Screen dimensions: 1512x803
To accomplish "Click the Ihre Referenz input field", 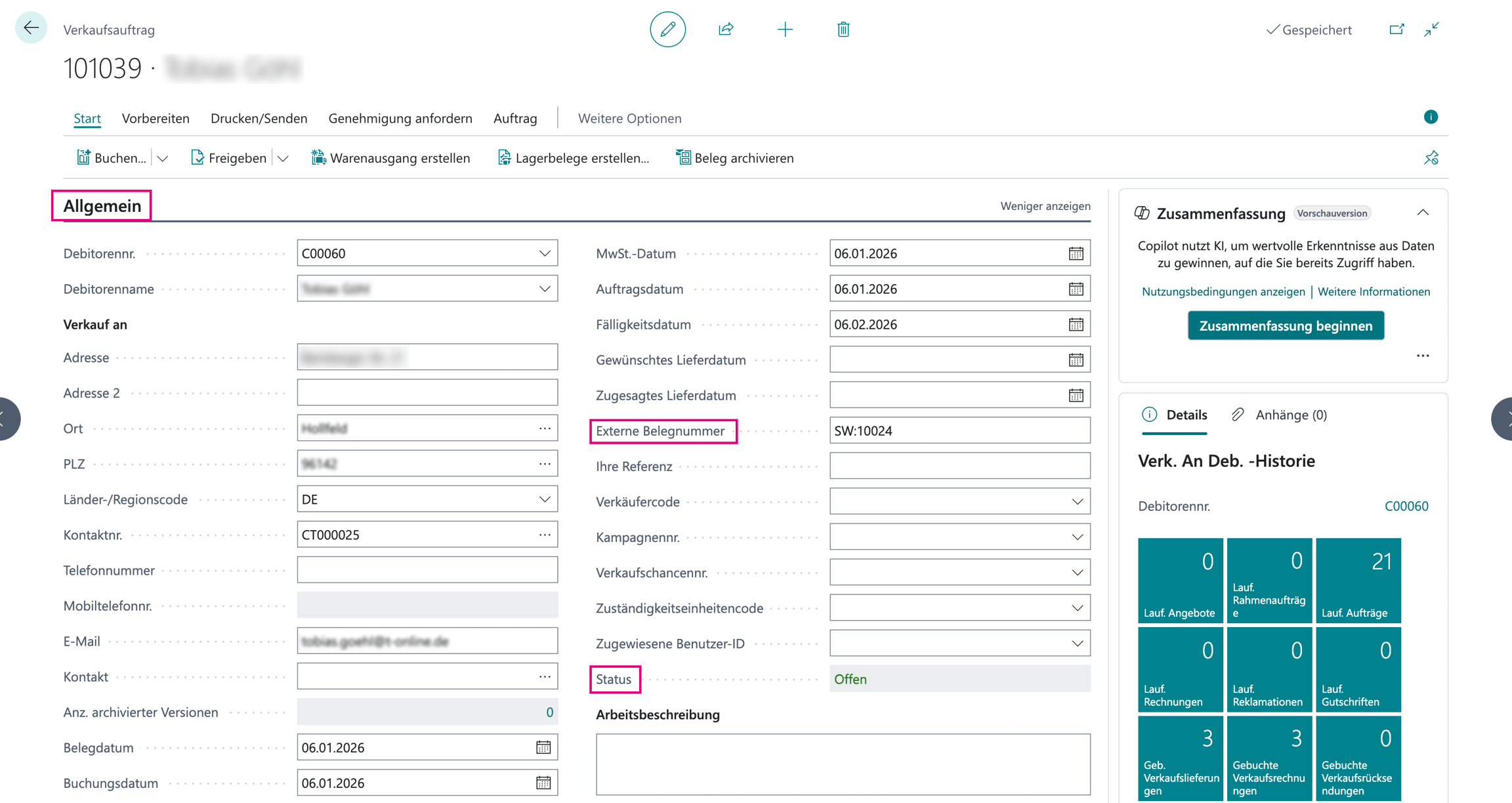I will point(960,466).
